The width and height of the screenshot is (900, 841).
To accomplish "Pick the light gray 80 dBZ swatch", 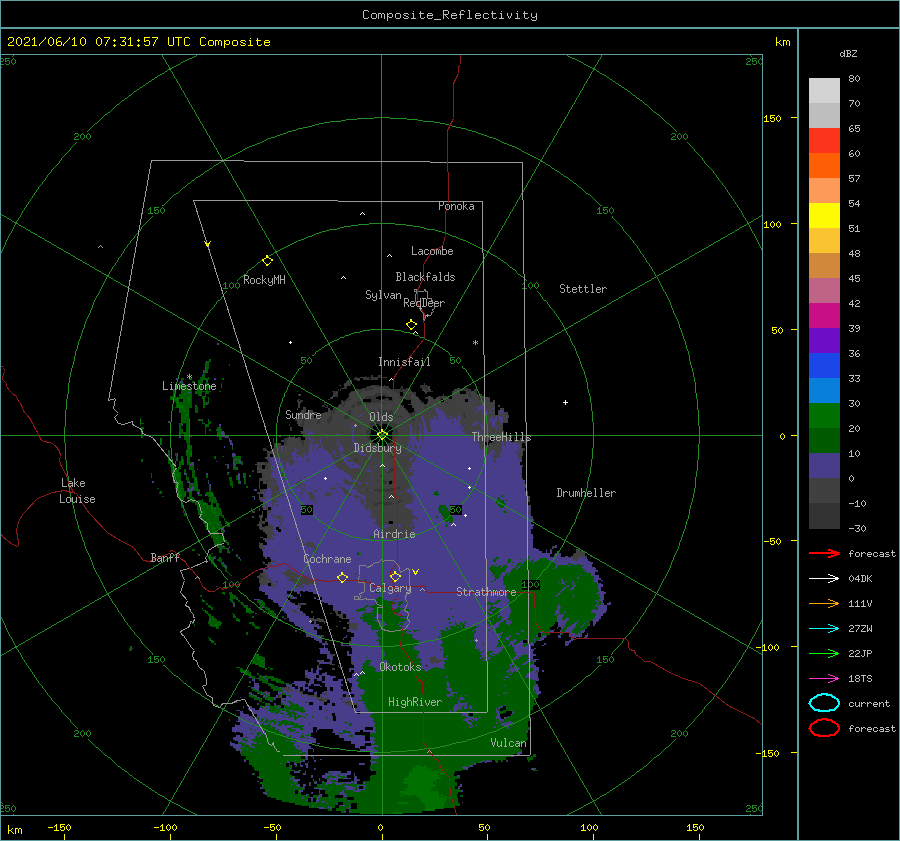I will tap(824, 90).
